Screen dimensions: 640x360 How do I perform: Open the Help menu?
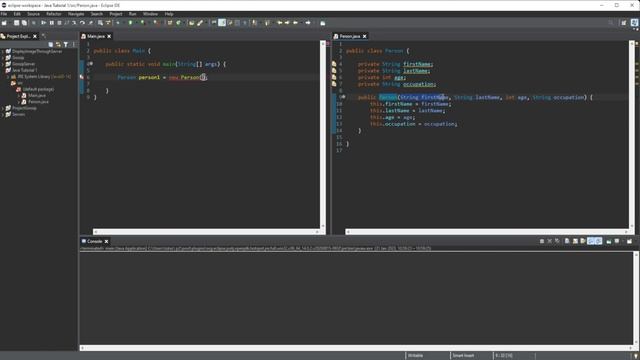(169, 14)
